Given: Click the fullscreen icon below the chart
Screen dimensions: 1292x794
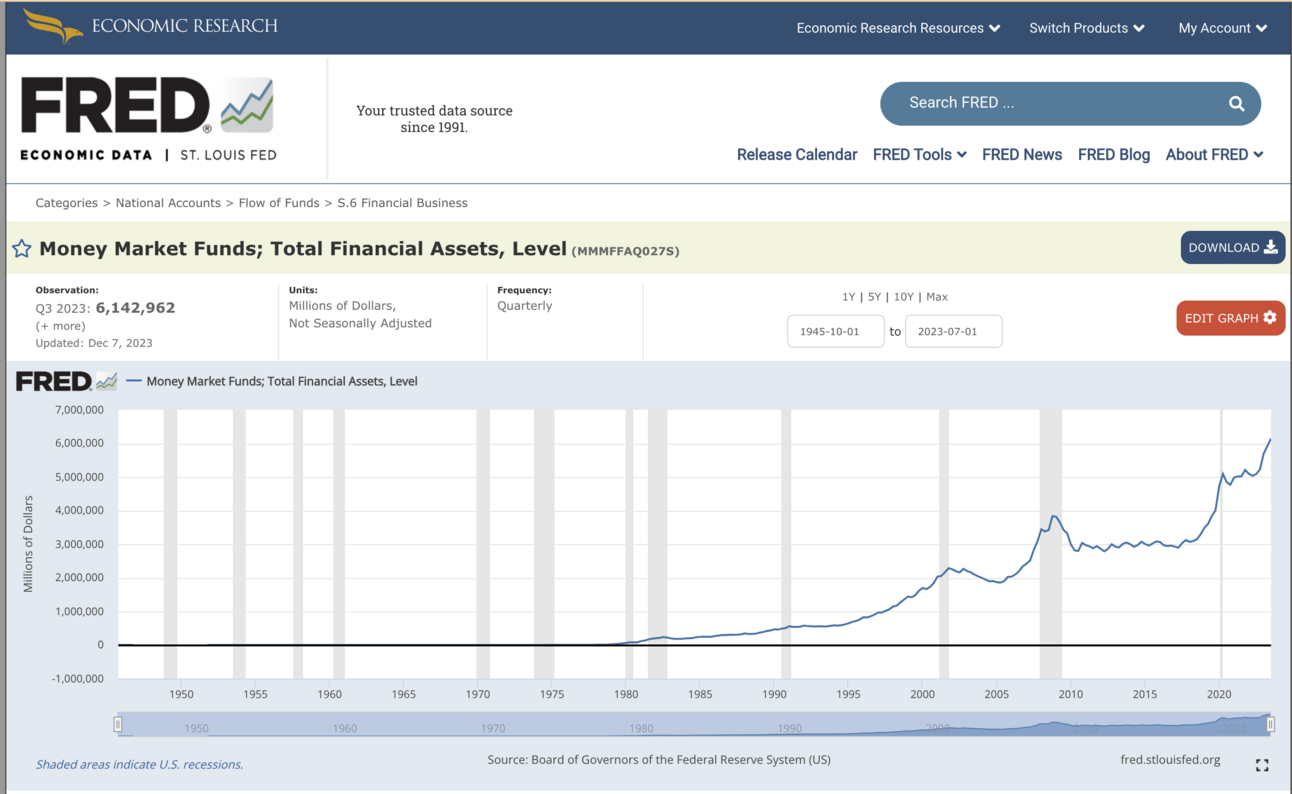Looking at the screenshot, I should coord(1262,765).
